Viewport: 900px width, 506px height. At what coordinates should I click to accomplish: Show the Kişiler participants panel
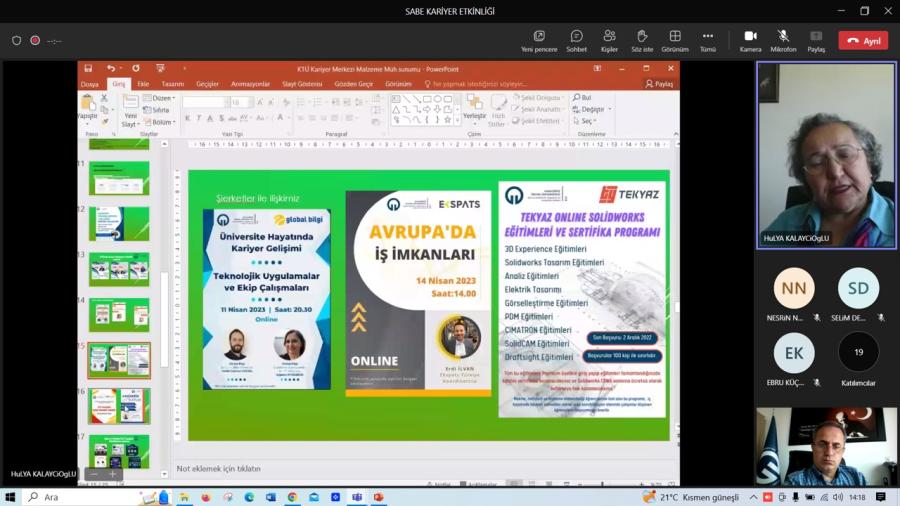609,41
